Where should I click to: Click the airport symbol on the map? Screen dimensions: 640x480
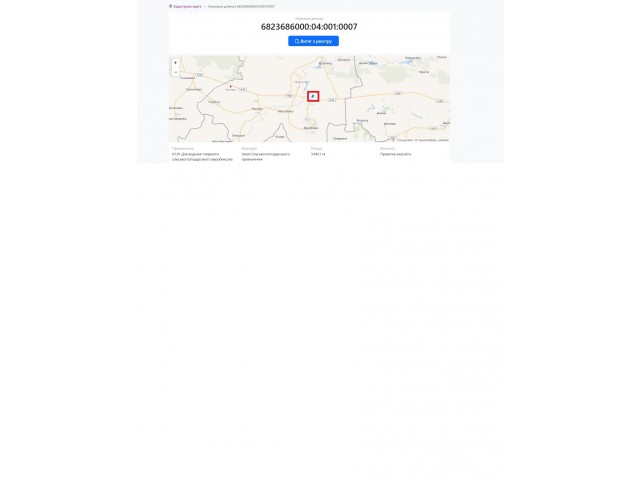(x=231, y=87)
